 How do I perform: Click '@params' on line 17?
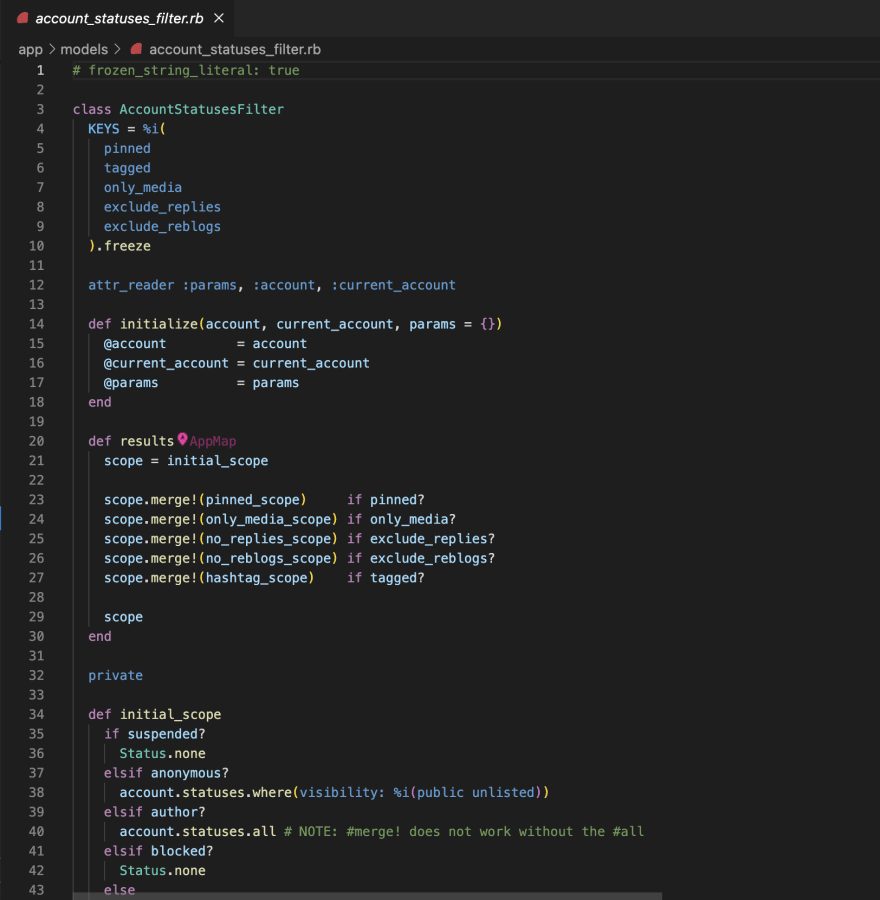pyautogui.click(x=131, y=382)
